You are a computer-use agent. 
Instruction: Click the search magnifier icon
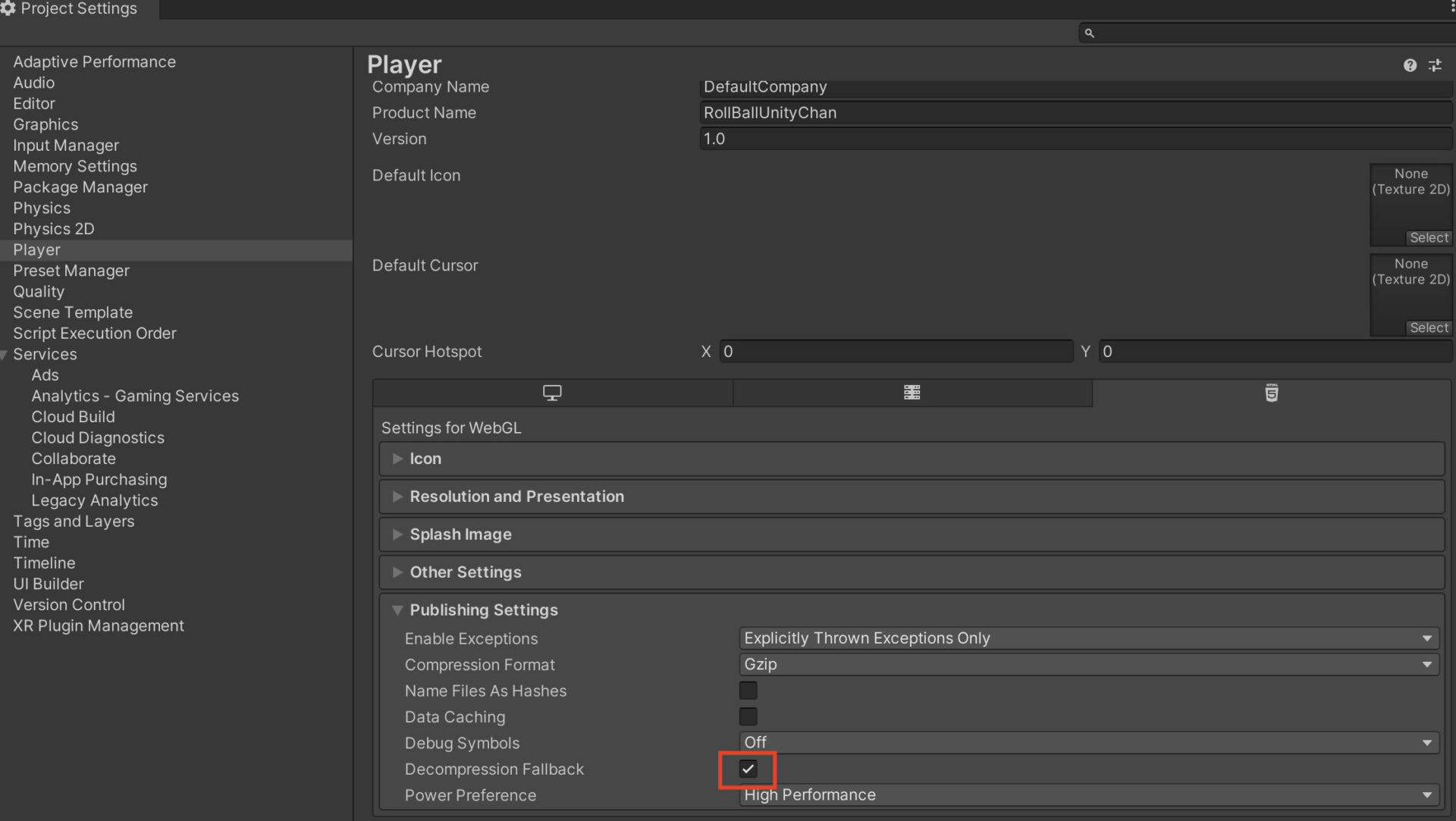point(1089,33)
